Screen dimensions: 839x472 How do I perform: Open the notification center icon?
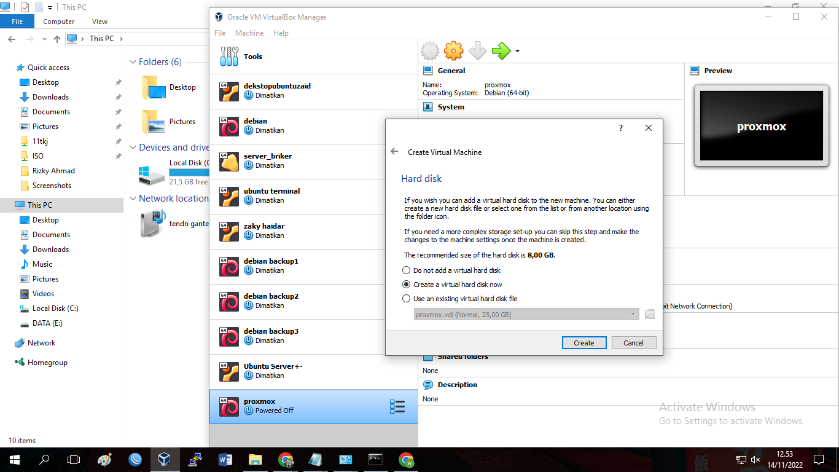819,460
